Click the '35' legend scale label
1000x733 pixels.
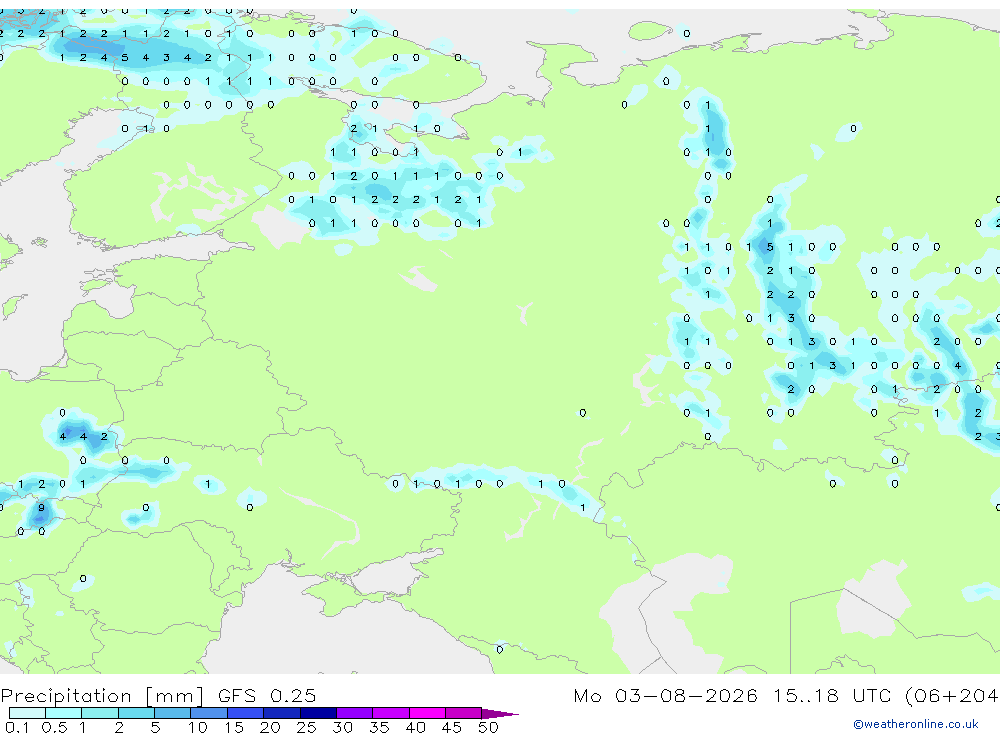coord(379,727)
